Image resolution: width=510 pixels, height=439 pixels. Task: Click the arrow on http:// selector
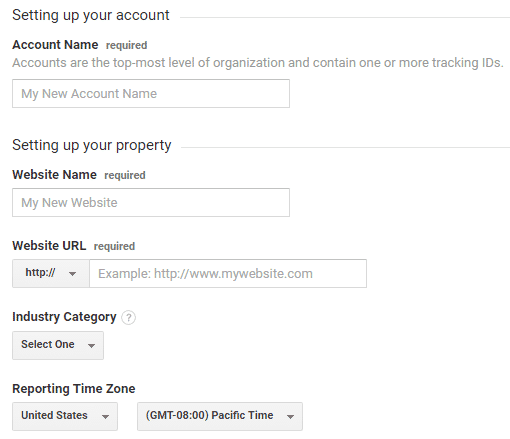pyautogui.click(x=72, y=274)
